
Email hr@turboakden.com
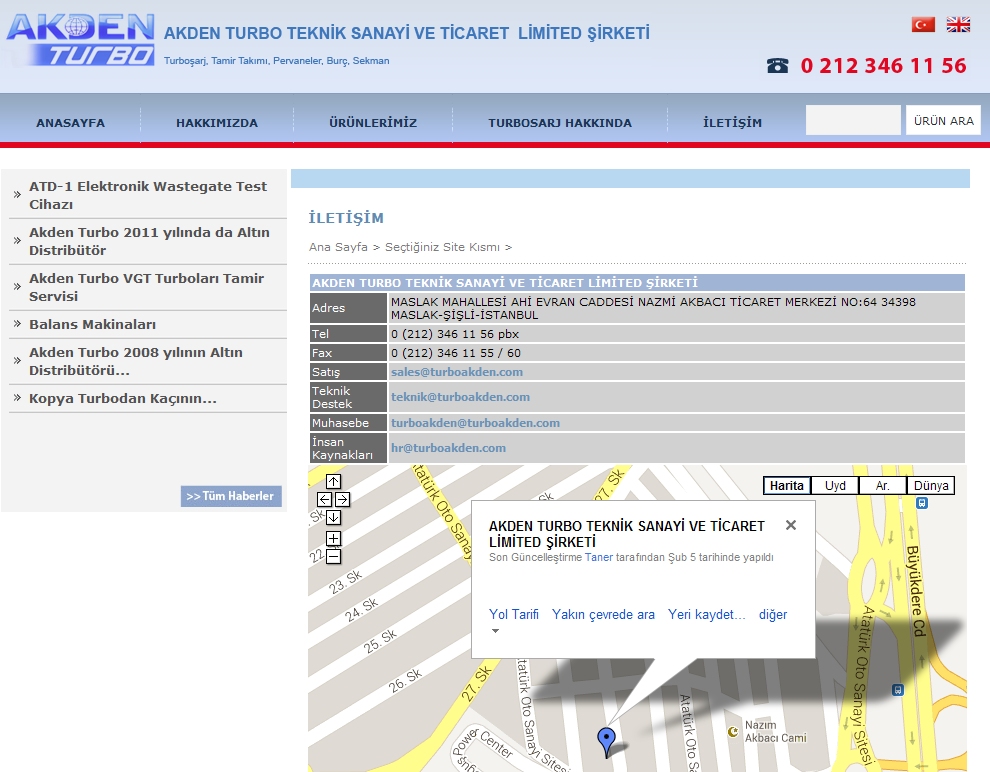tap(448, 448)
